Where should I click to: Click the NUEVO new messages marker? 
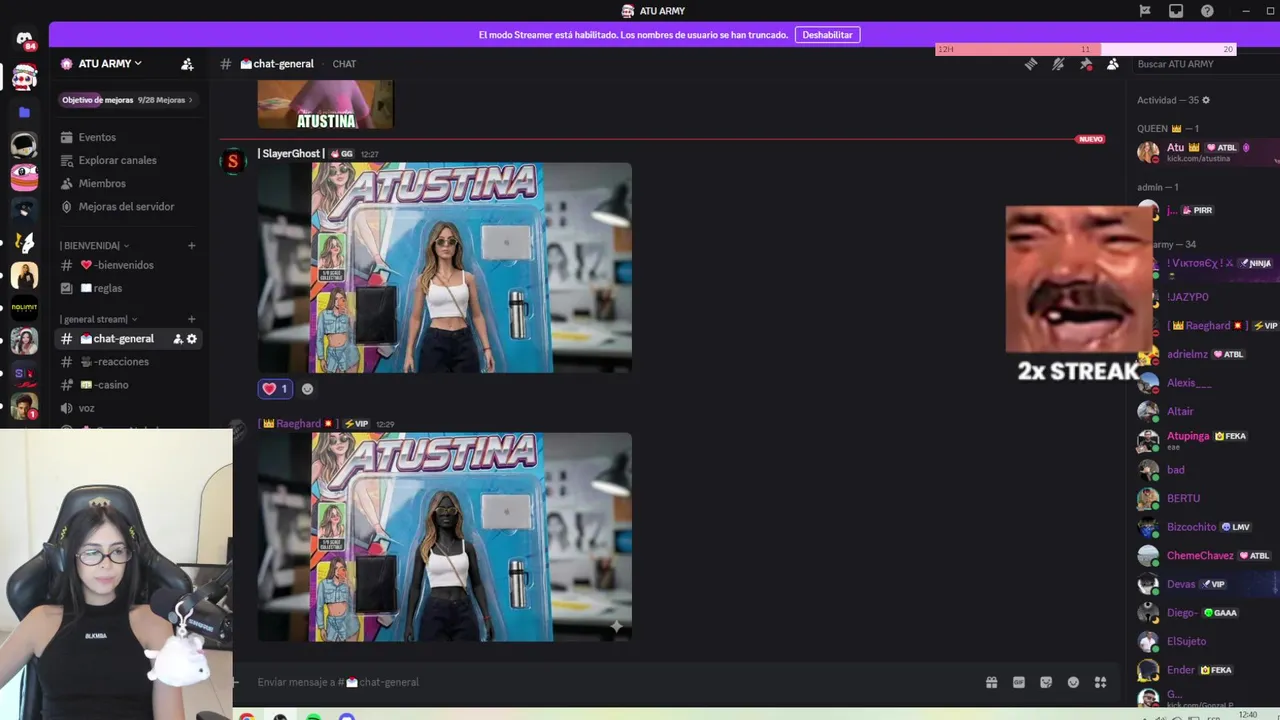point(1090,139)
